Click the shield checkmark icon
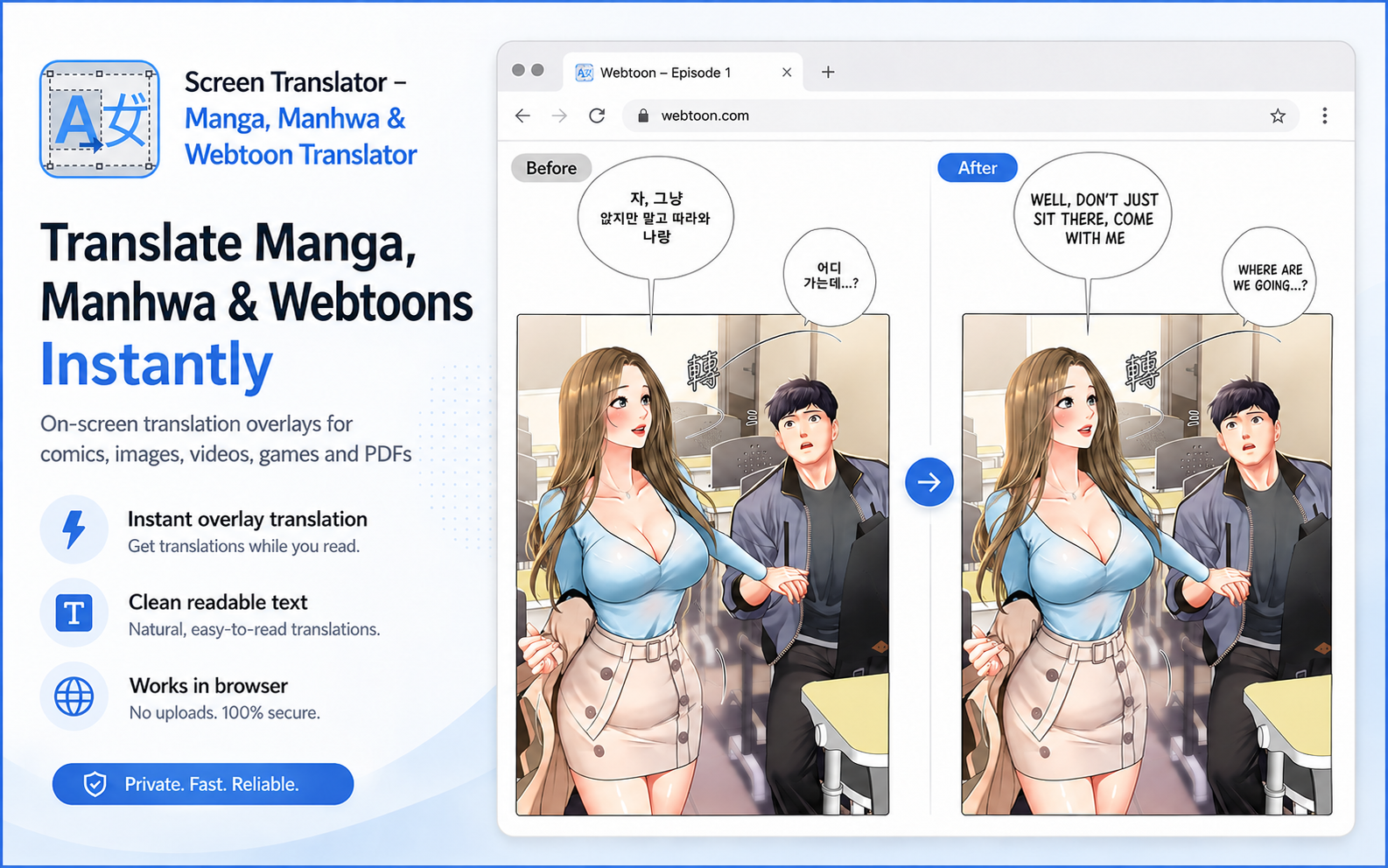This screenshot has height=868, width=1388. (x=95, y=784)
